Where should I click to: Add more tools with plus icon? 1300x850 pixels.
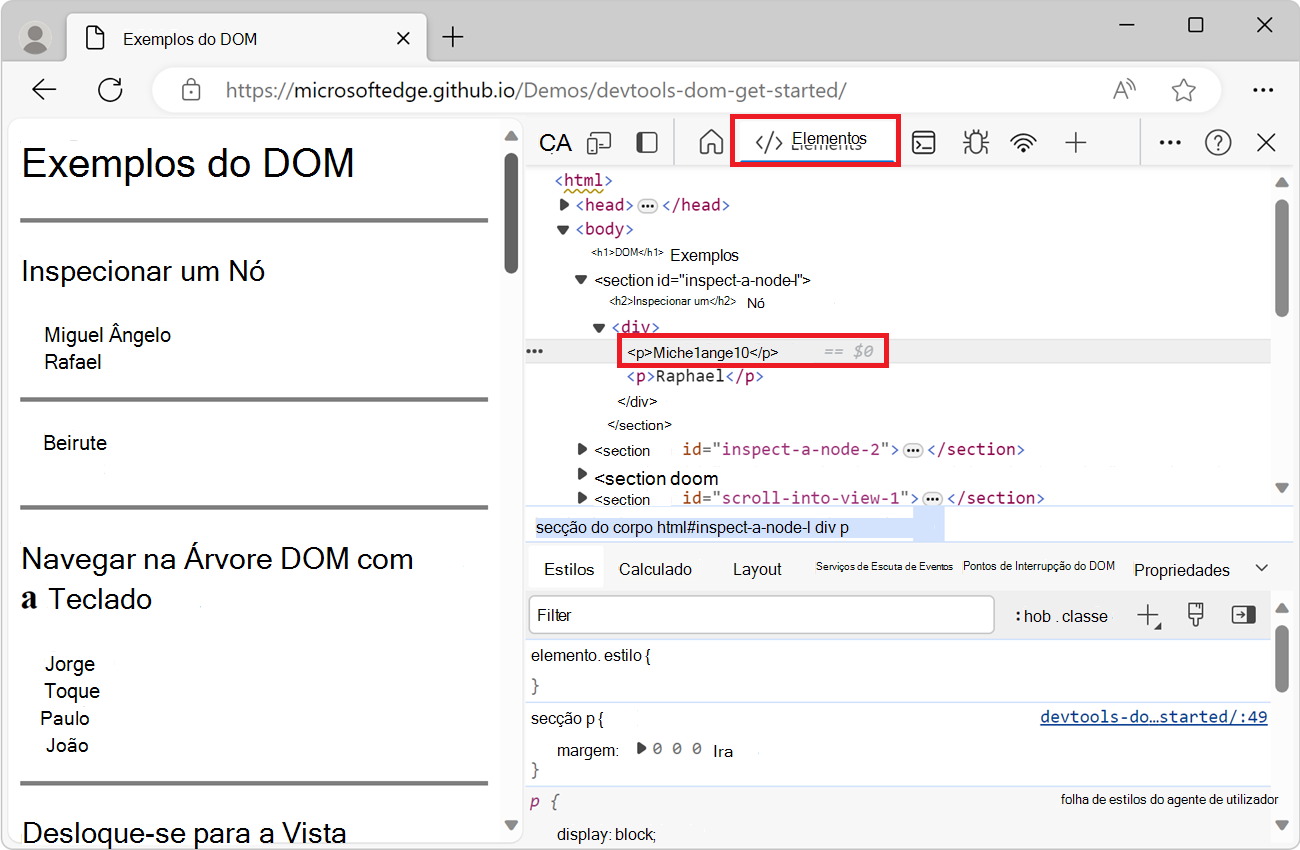(1075, 143)
